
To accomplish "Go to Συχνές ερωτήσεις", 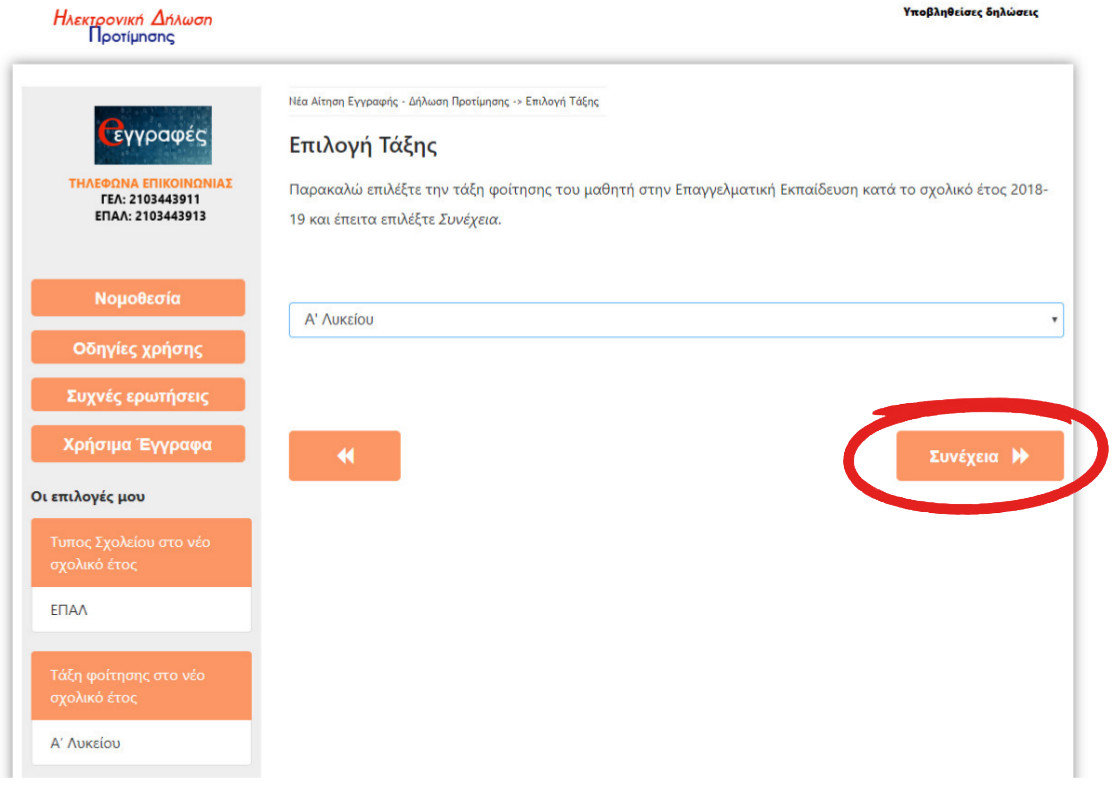I will click(x=138, y=395).
